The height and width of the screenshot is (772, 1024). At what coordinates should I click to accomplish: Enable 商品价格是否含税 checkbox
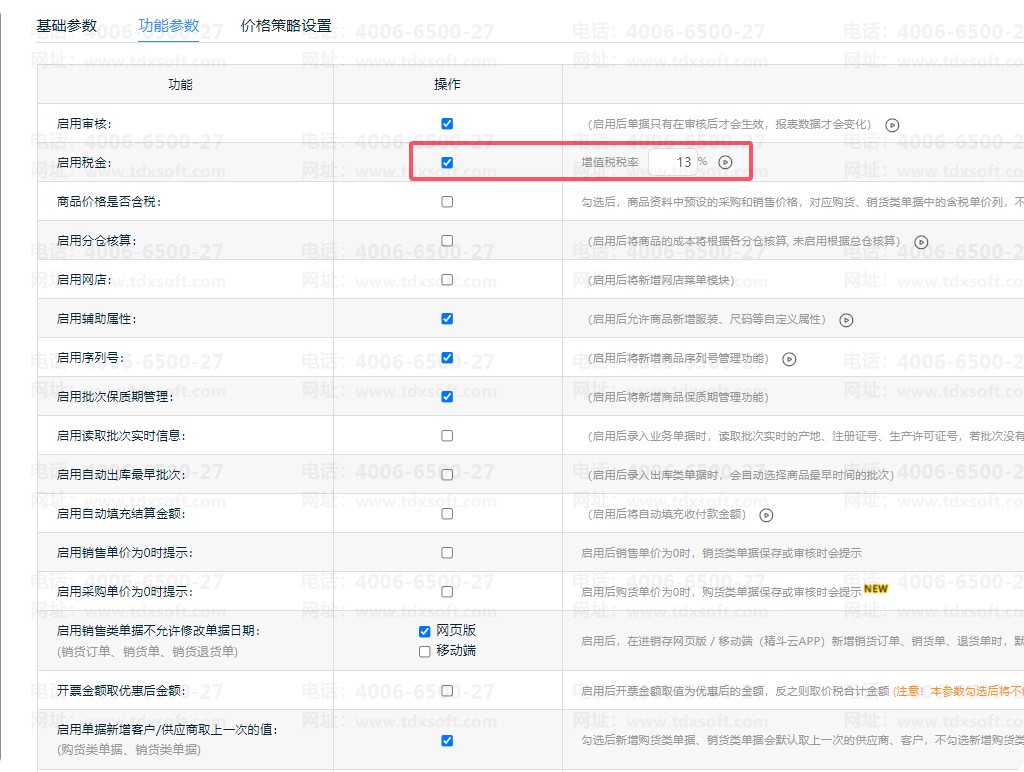click(447, 201)
